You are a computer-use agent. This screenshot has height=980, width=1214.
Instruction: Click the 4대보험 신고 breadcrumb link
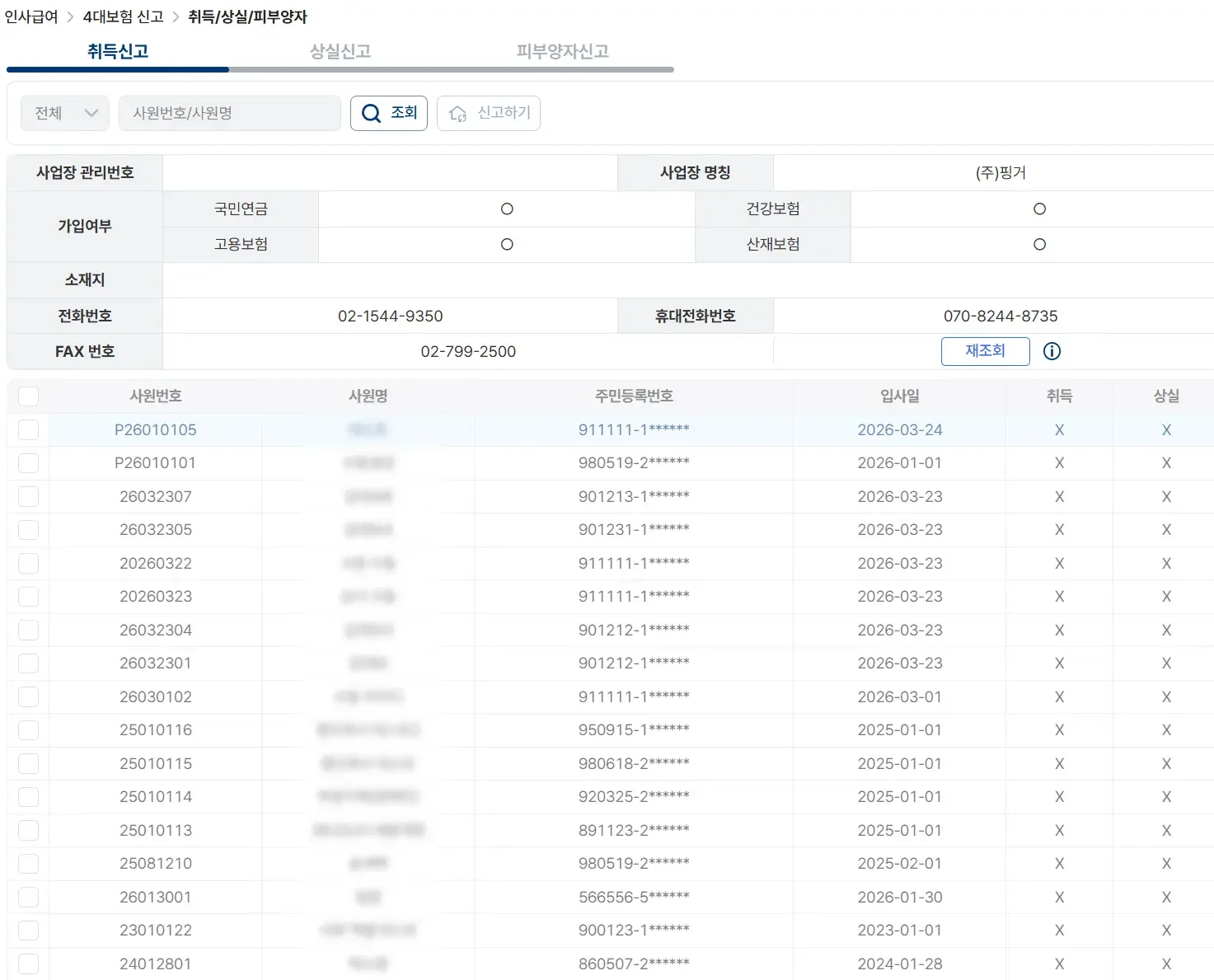click(x=123, y=17)
